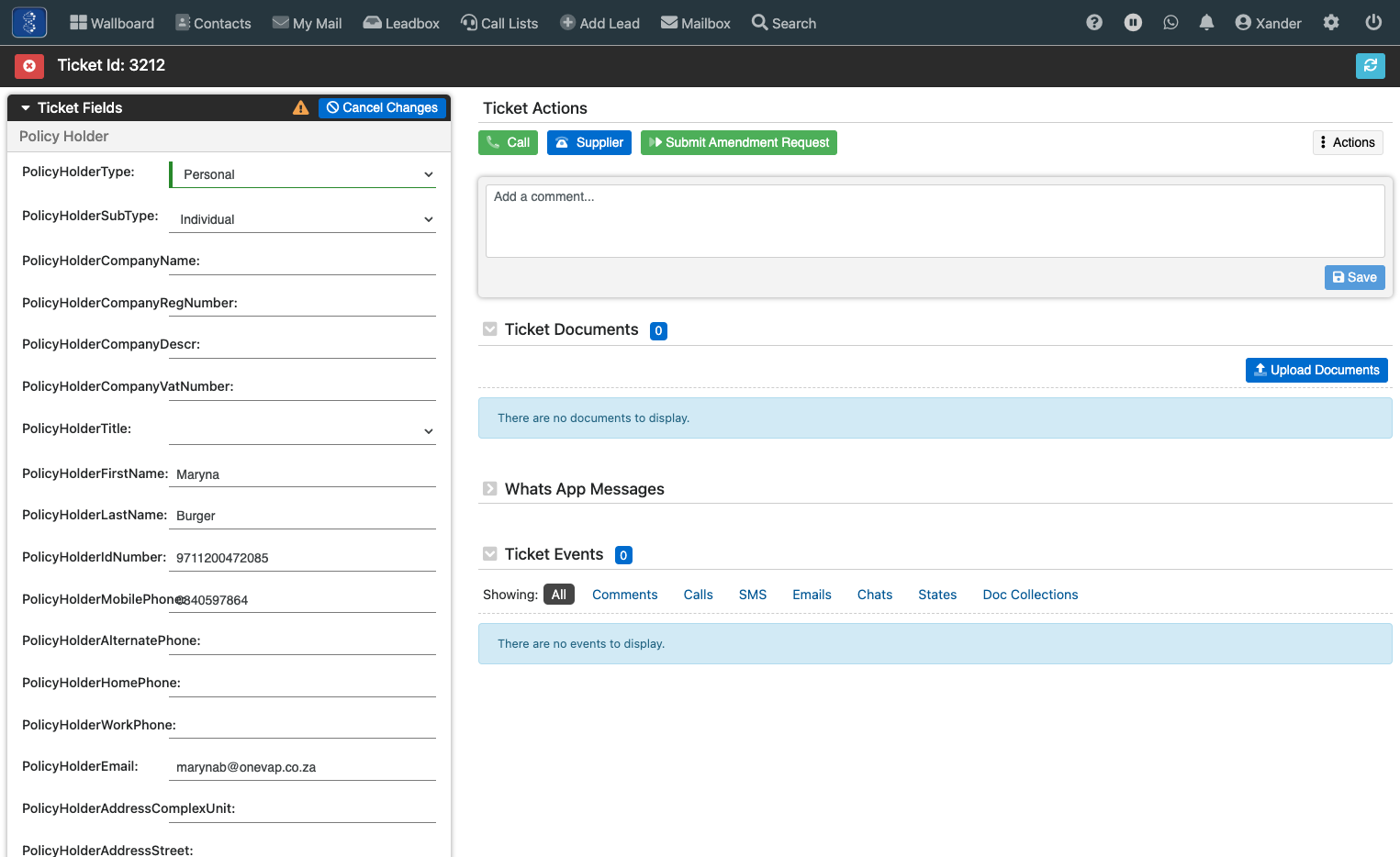Open the Xander user profile

(1268, 23)
